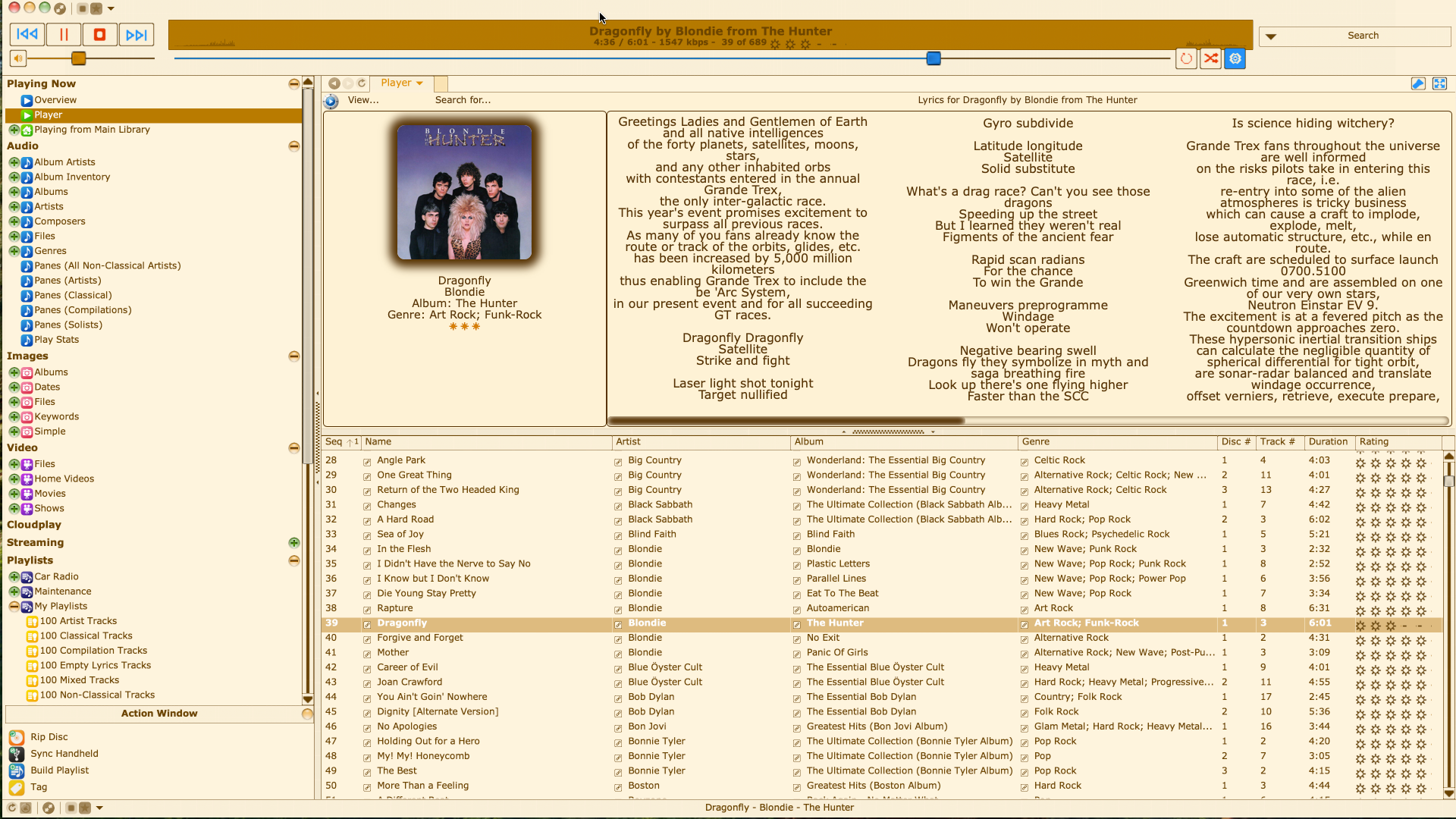Screen dimensions: 1456x819
Task: Click the star icon in top window toolbar
Action: coord(96,8)
